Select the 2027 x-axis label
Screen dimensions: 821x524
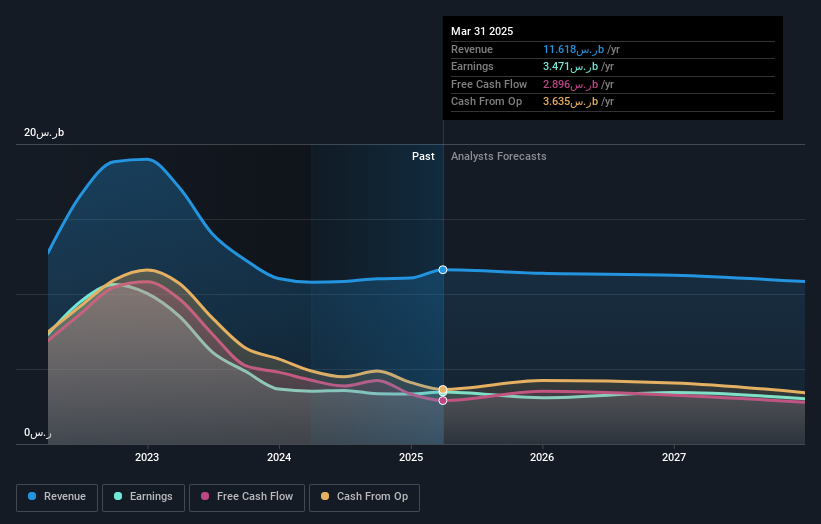tap(674, 457)
